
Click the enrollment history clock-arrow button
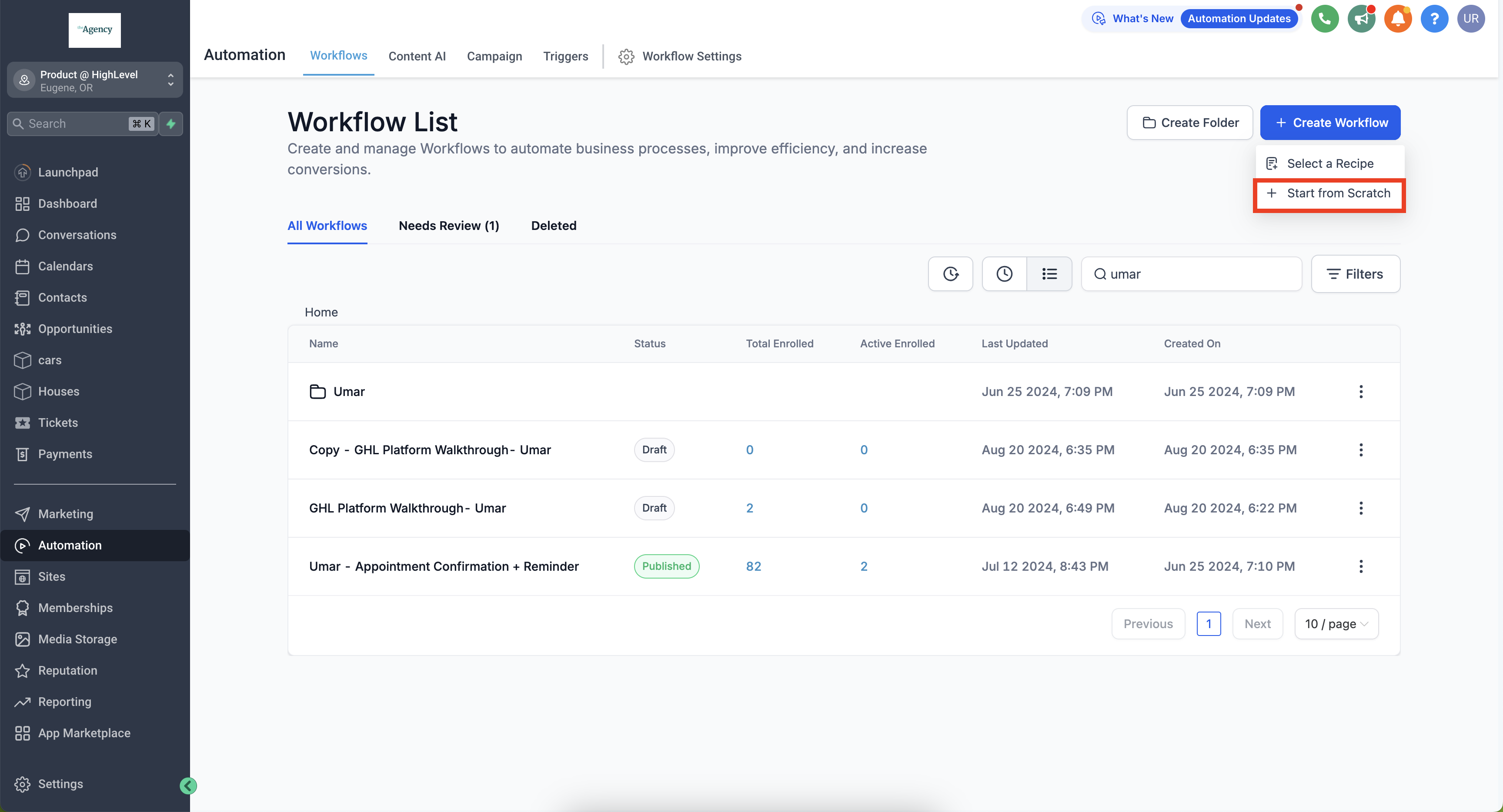pyautogui.click(x=950, y=273)
